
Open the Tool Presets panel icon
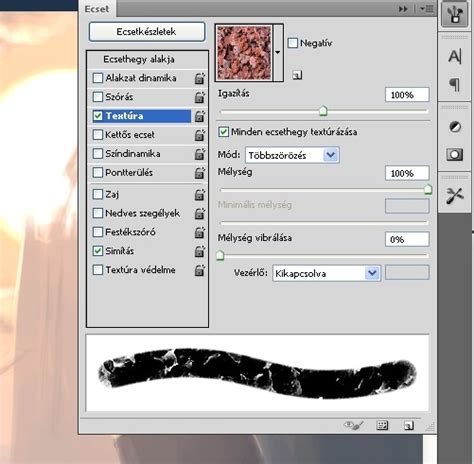(x=455, y=195)
